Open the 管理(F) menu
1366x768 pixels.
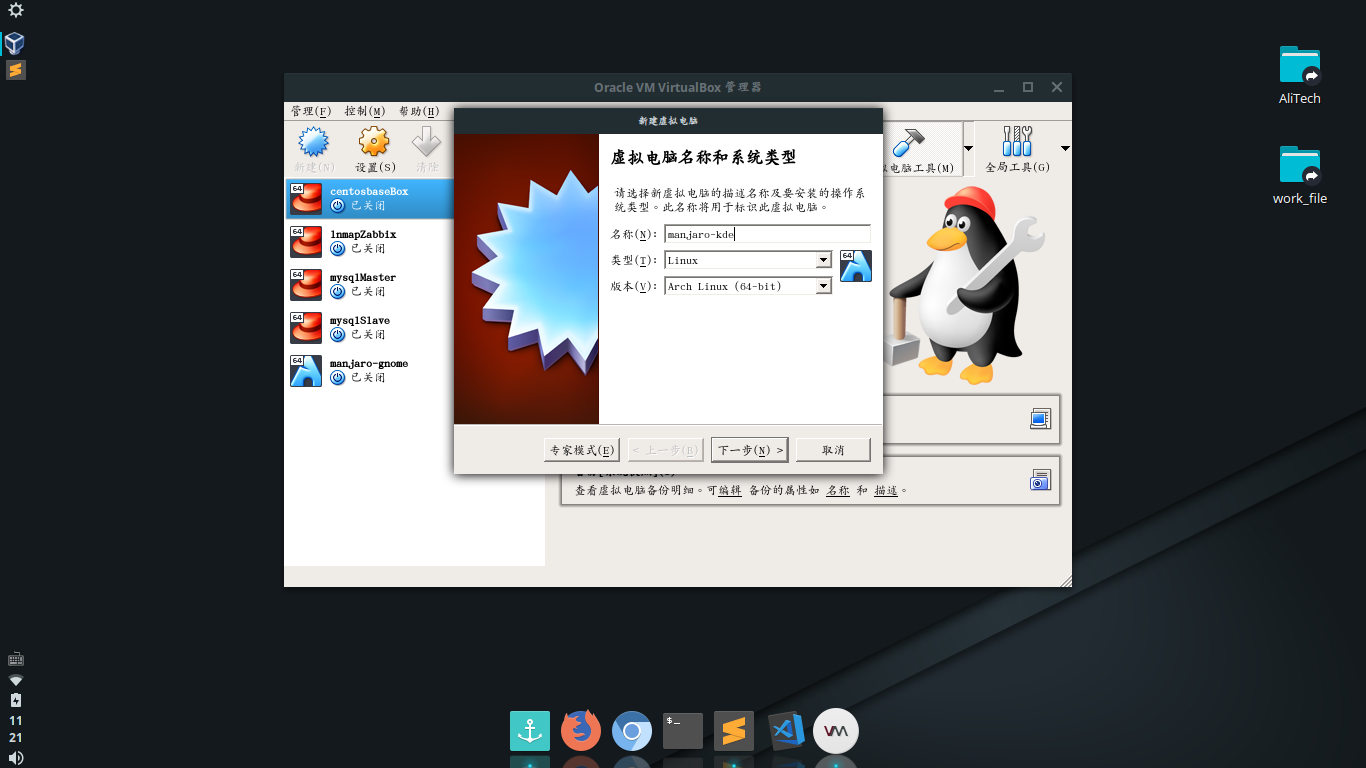coord(311,111)
